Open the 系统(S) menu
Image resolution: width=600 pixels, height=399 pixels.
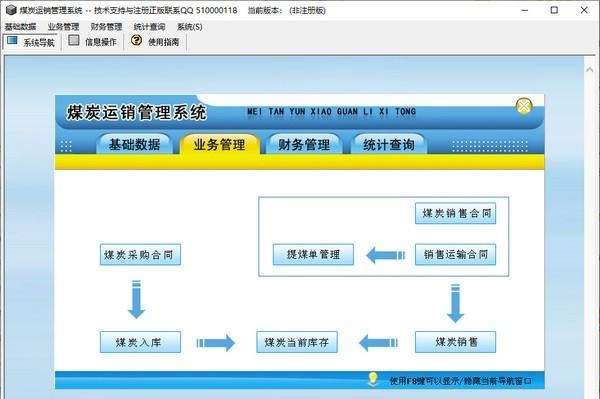(189, 27)
